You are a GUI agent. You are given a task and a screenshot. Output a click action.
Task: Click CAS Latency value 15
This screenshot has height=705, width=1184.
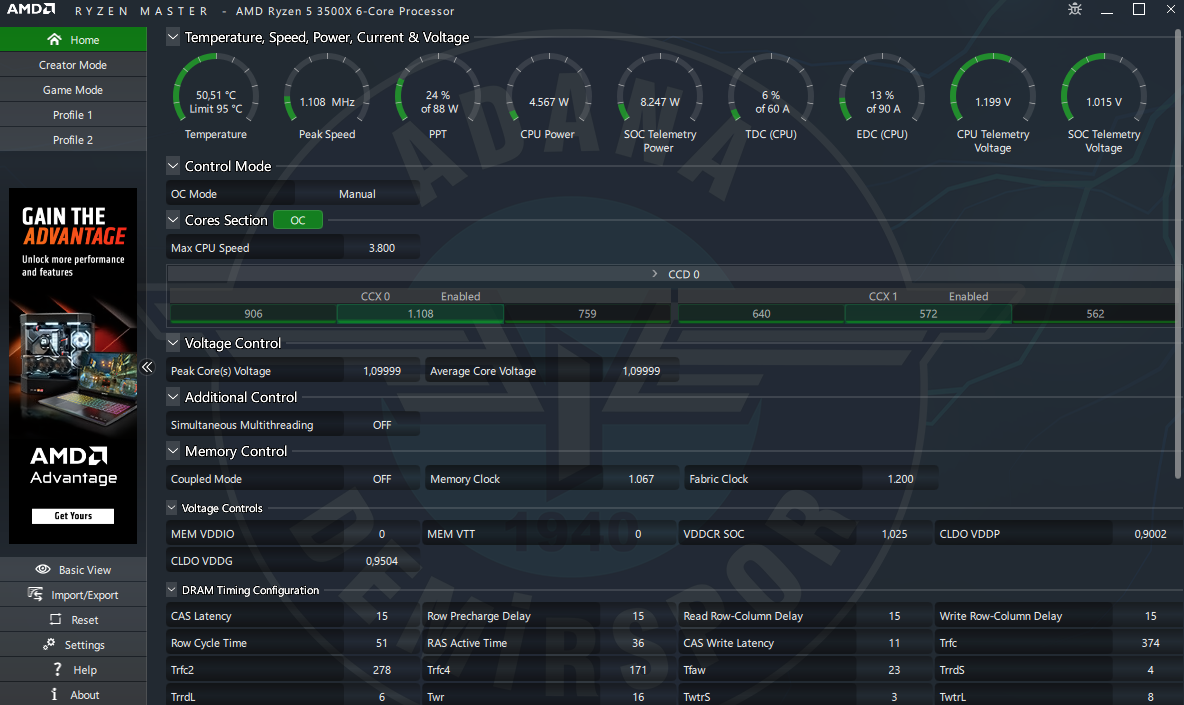[x=382, y=616]
